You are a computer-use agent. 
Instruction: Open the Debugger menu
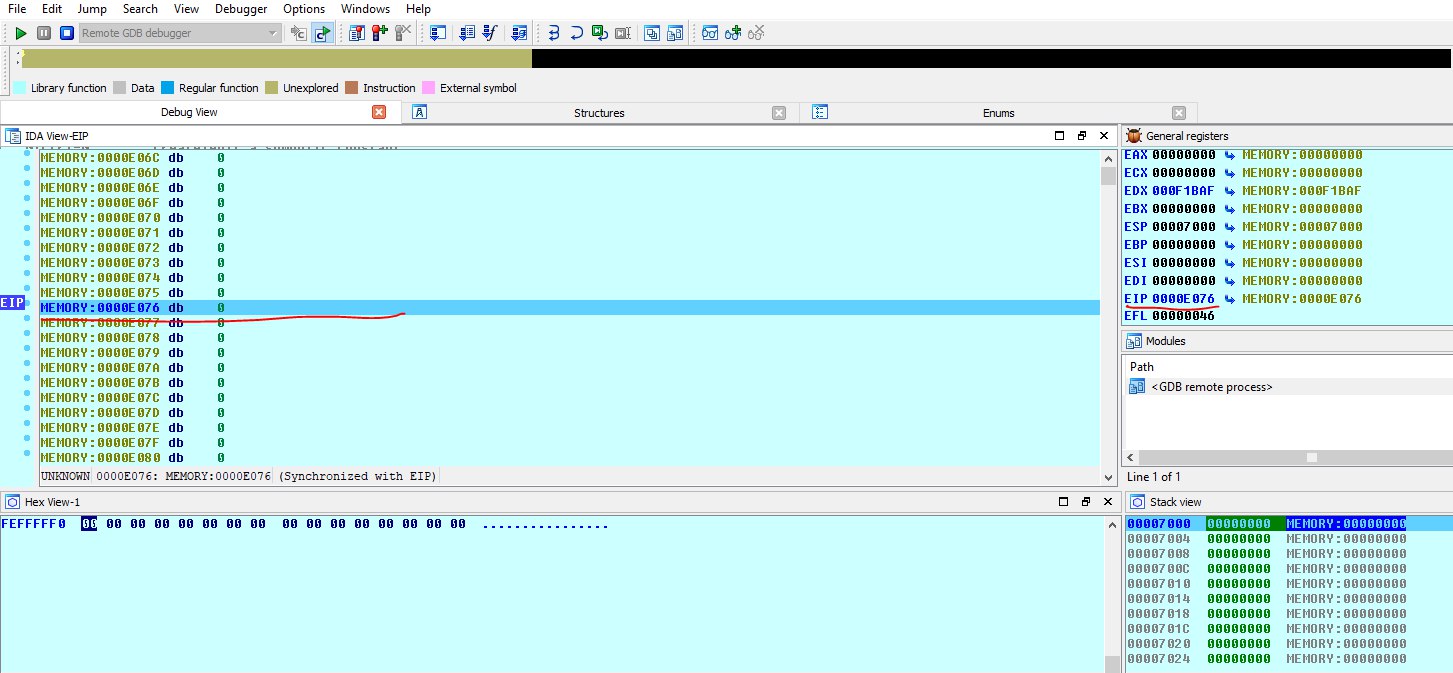coord(240,9)
